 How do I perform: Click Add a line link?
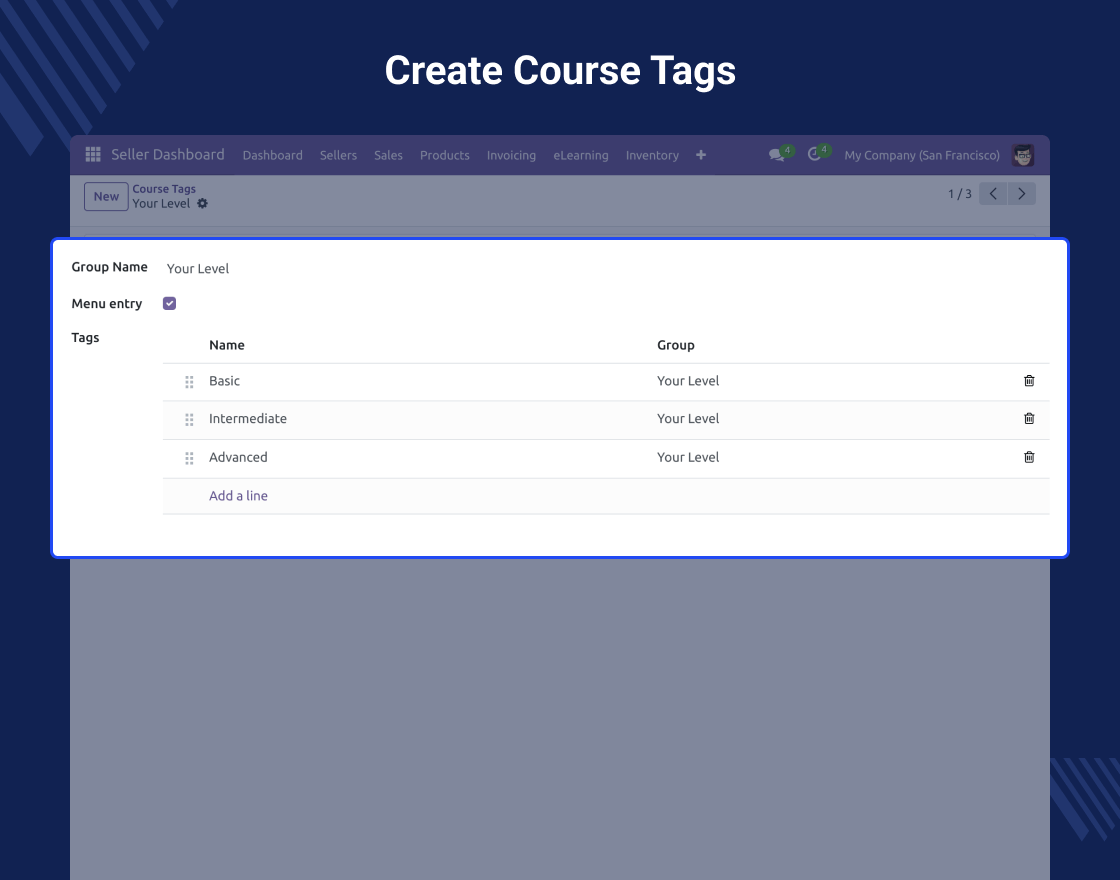[238, 496]
